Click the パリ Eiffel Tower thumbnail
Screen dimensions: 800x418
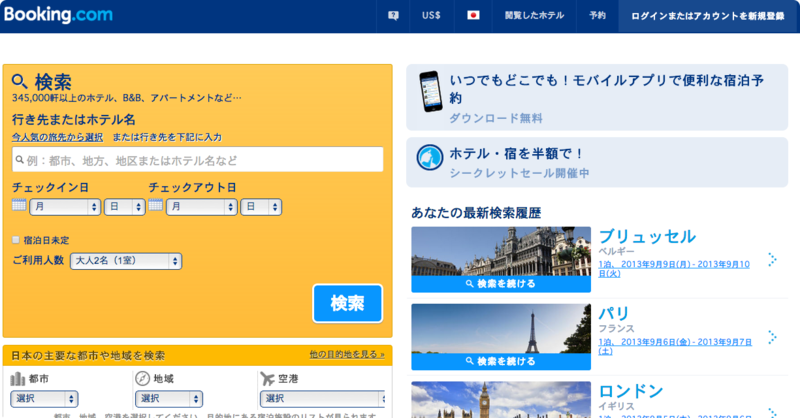[501, 329]
